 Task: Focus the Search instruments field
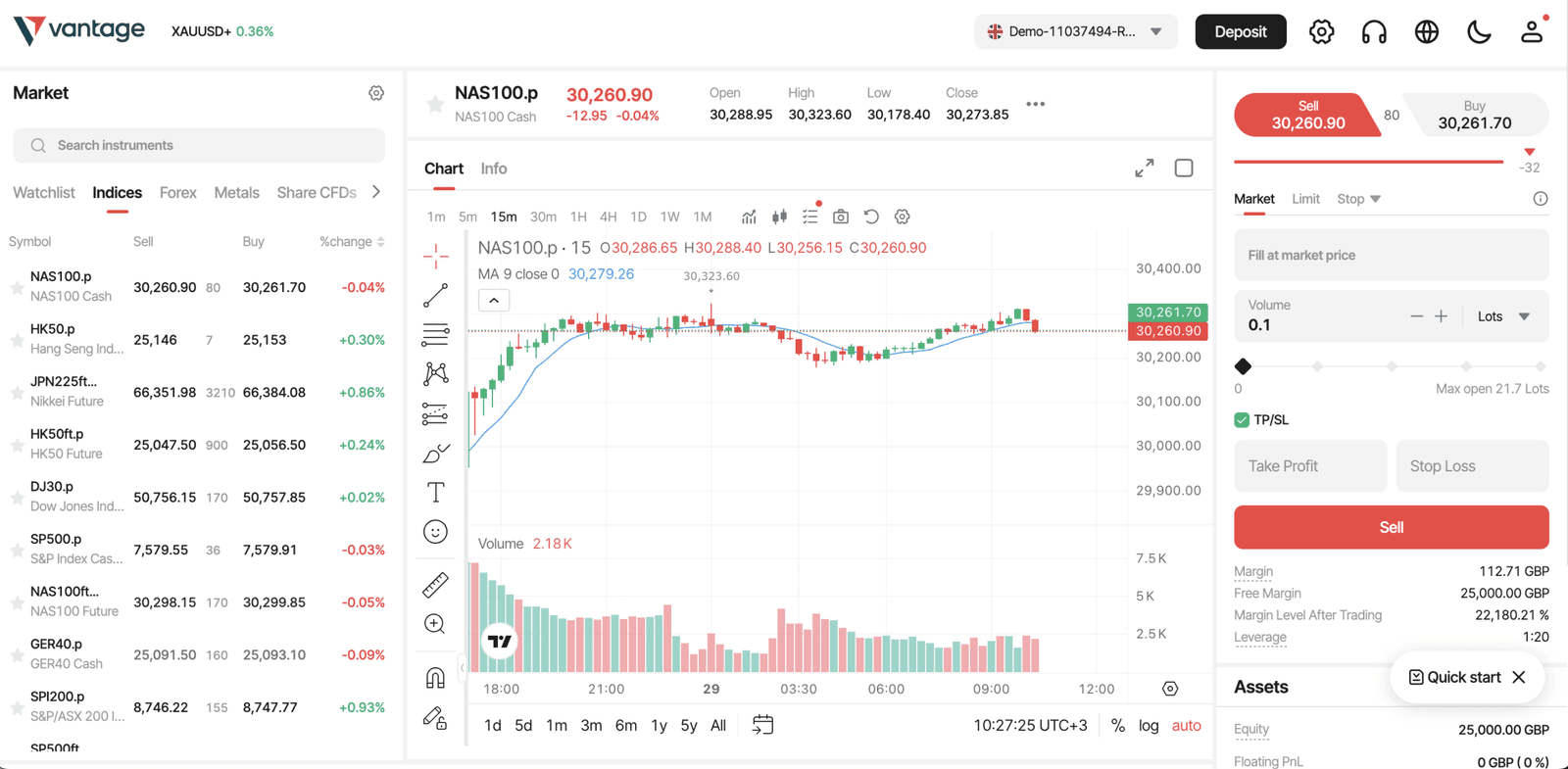(199, 145)
